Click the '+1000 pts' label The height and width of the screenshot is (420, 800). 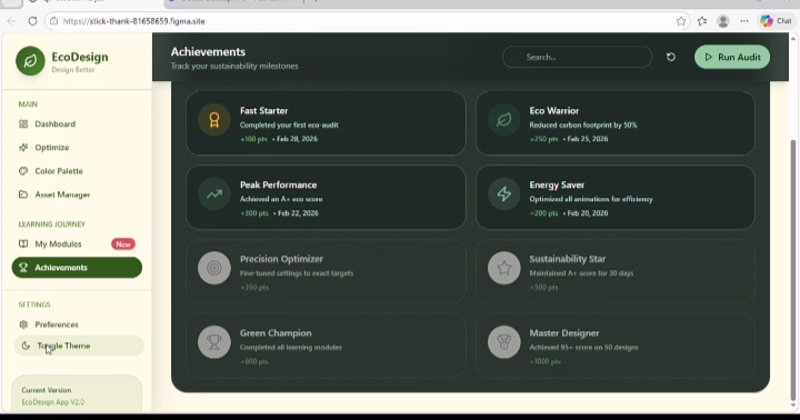point(545,361)
